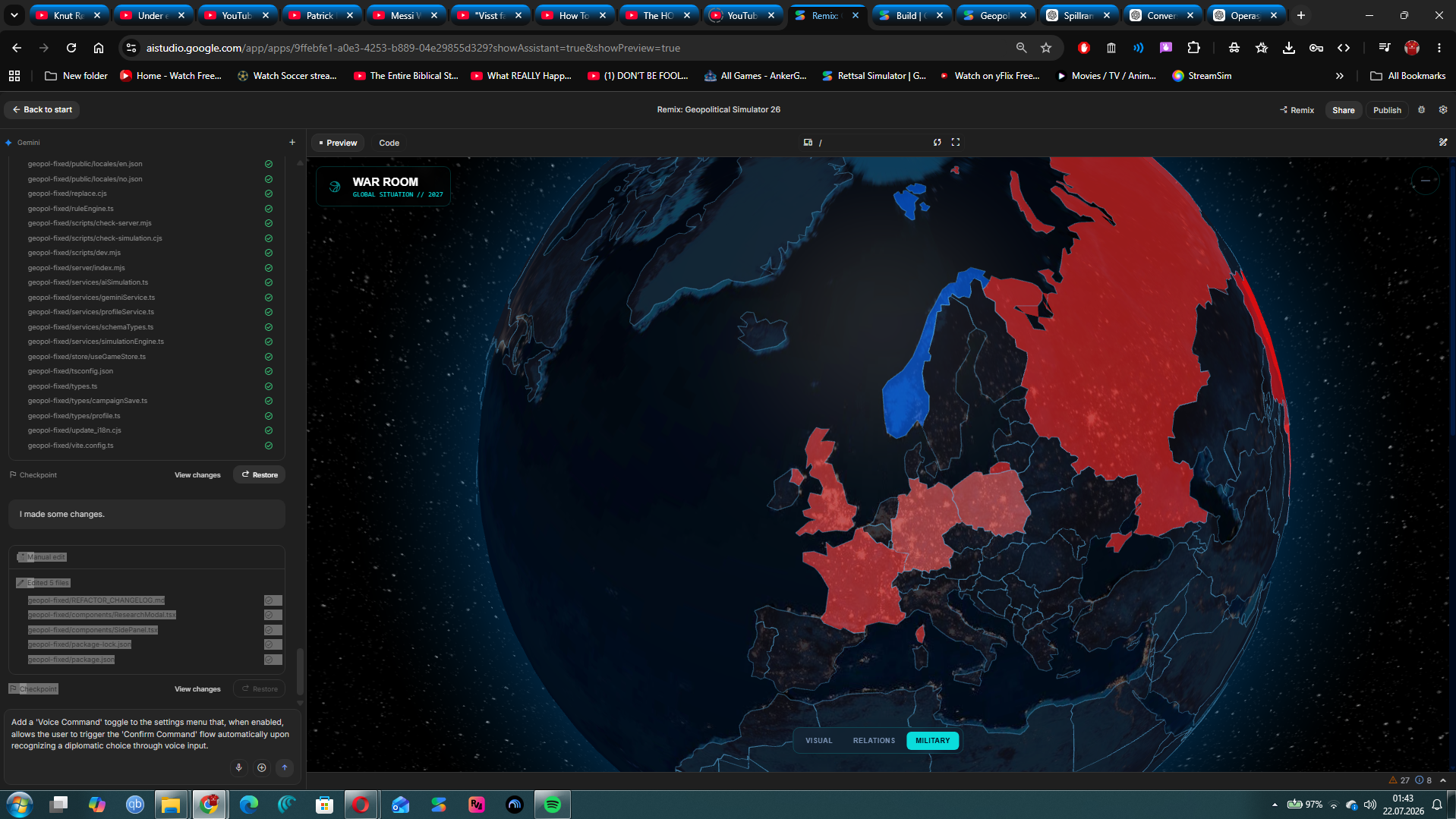Click the add attachment plus circle icon
The height and width of the screenshot is (819, 1456).
262,767
